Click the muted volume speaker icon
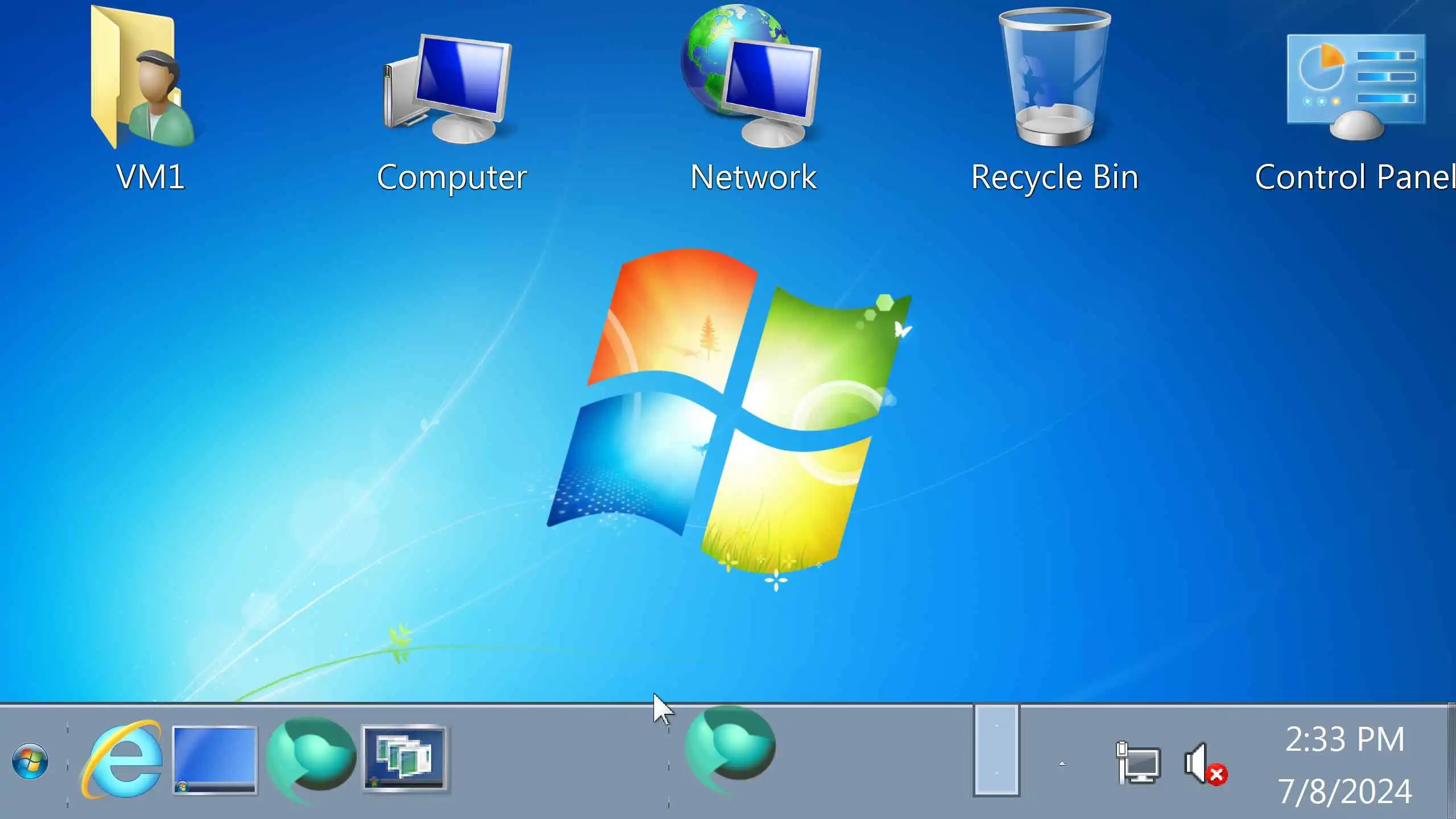The image size is (1456, 819). pyautogui.click(x=1205, y=763)
